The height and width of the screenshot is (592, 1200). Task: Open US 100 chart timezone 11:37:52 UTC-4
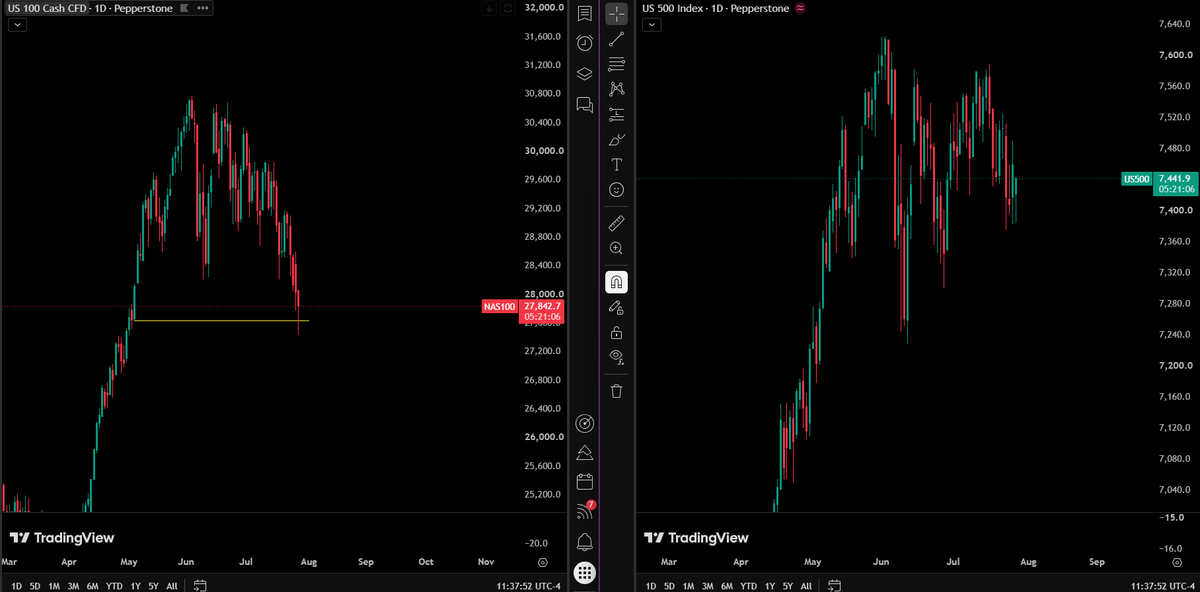point(527,585)
